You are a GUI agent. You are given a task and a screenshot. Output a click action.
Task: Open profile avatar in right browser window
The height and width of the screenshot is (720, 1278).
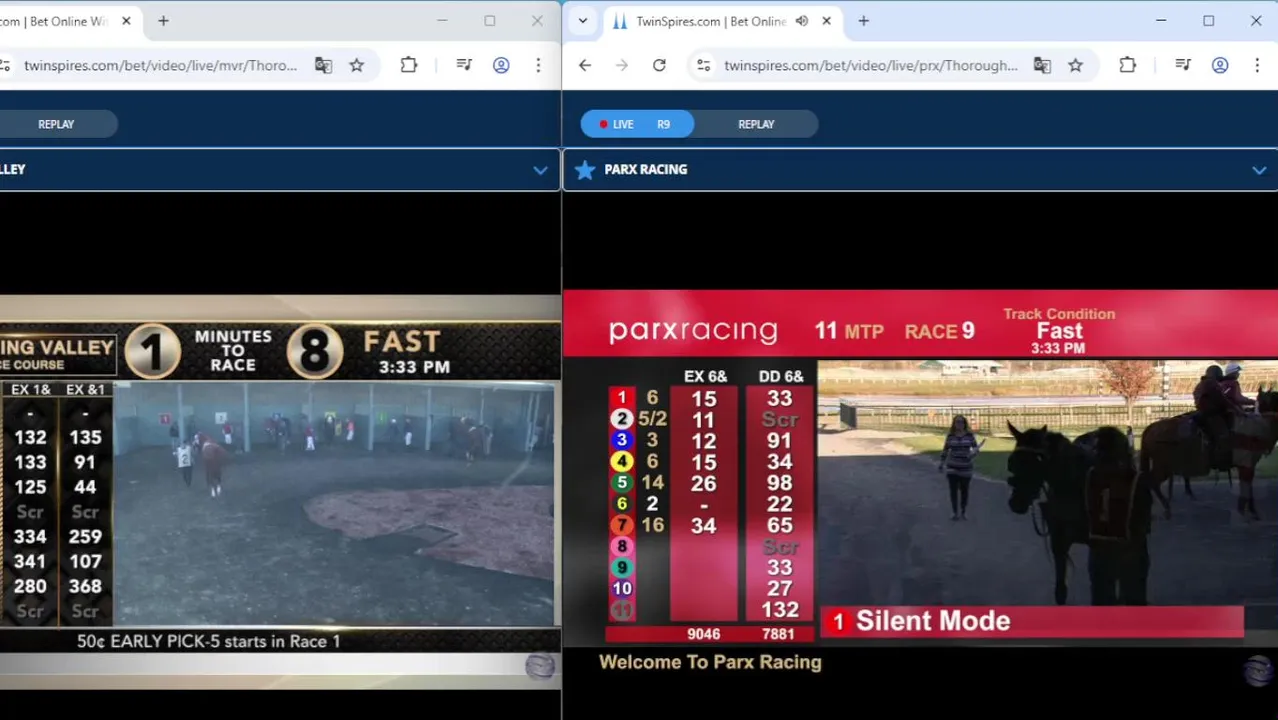pos(1220,65)
